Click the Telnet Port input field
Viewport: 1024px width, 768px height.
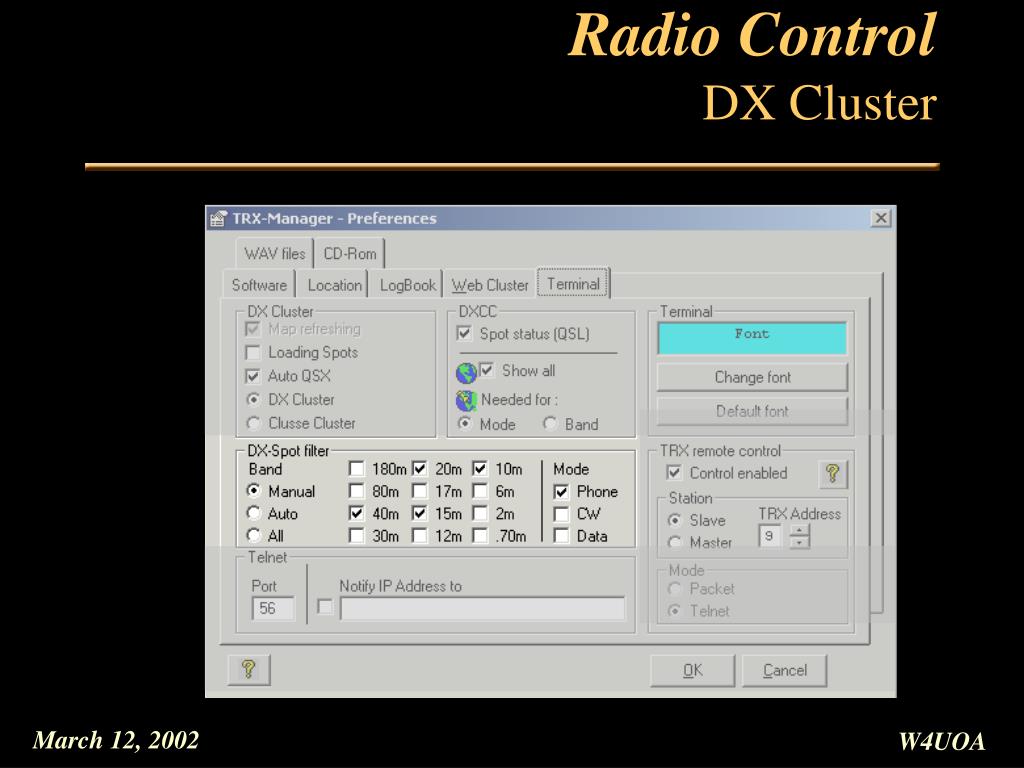(273, 609)
